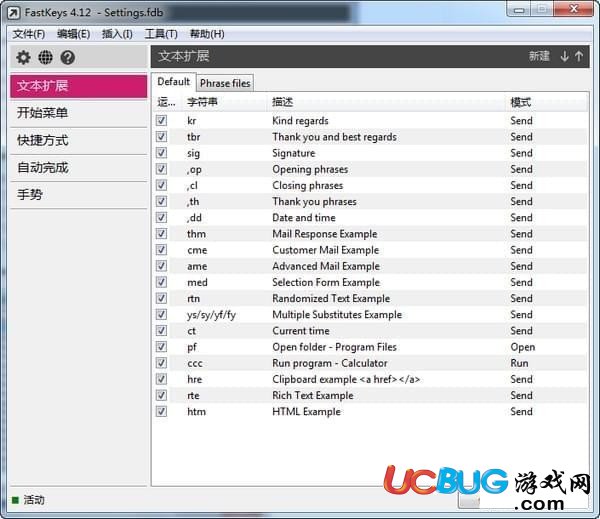Select the Date and time row
This screenshot has width=600, height=519.
(370, 217)
